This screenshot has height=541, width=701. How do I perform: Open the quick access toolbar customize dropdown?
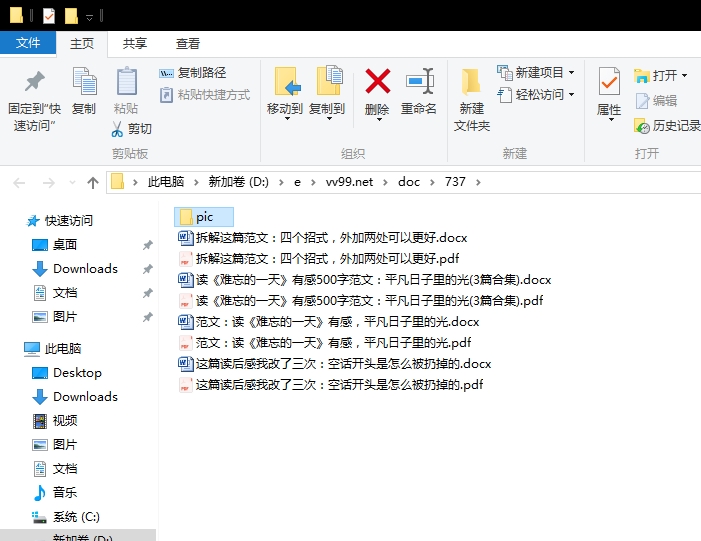[89, 17]
